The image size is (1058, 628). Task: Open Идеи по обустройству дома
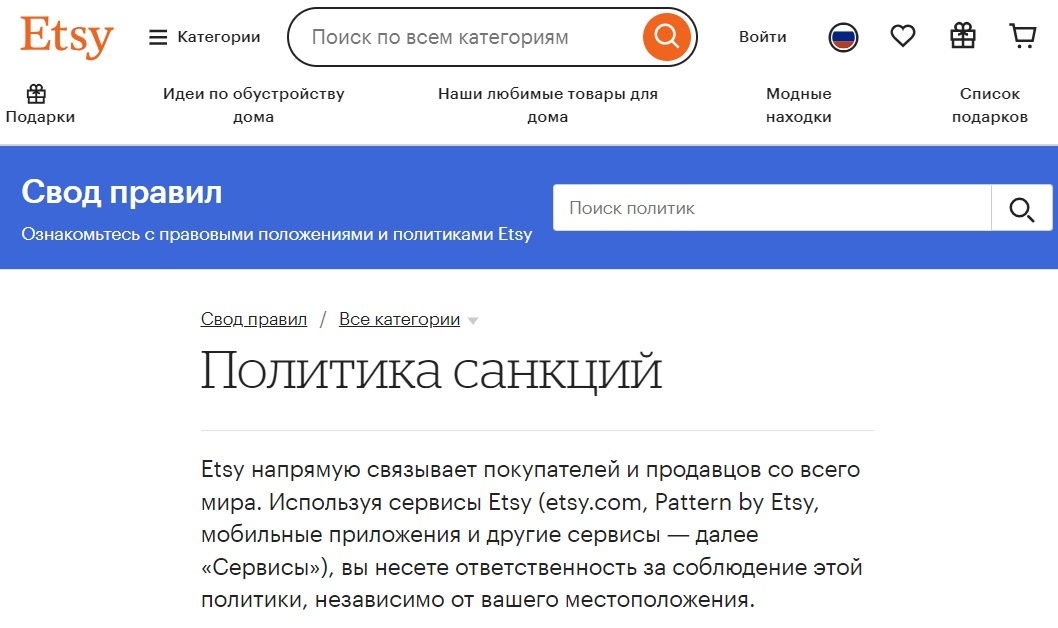(254, 105)
